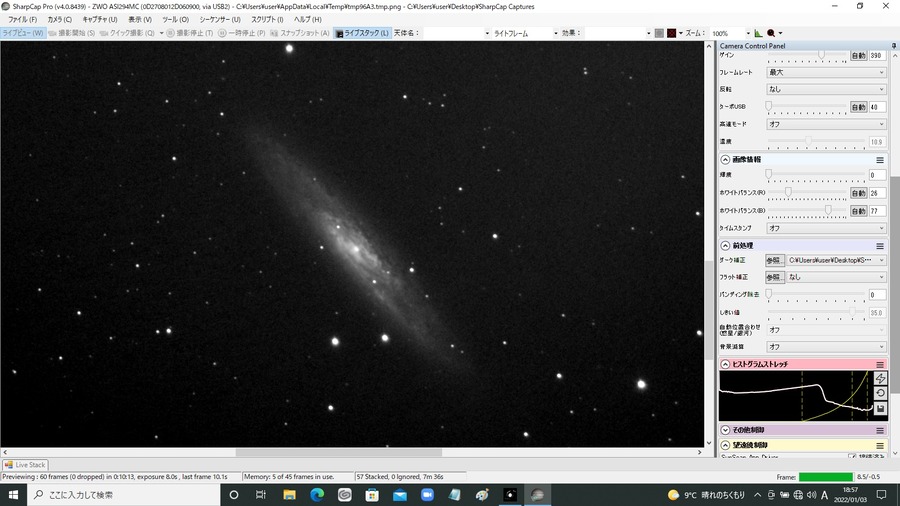900x506 pixels.
Task: Open 高速モード dropdown showing オフ
Action: [x=826, y=124]
